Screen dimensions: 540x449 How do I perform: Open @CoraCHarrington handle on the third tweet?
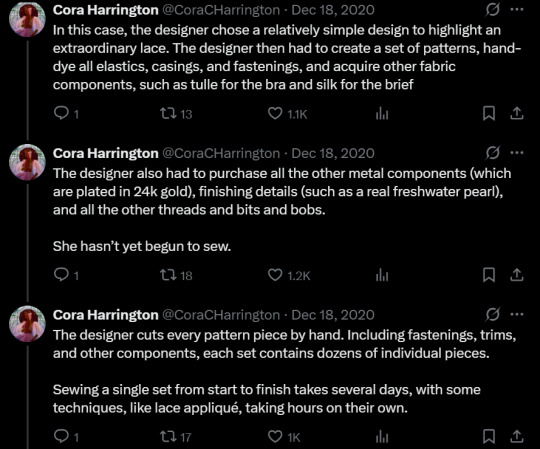click(221, 315)
